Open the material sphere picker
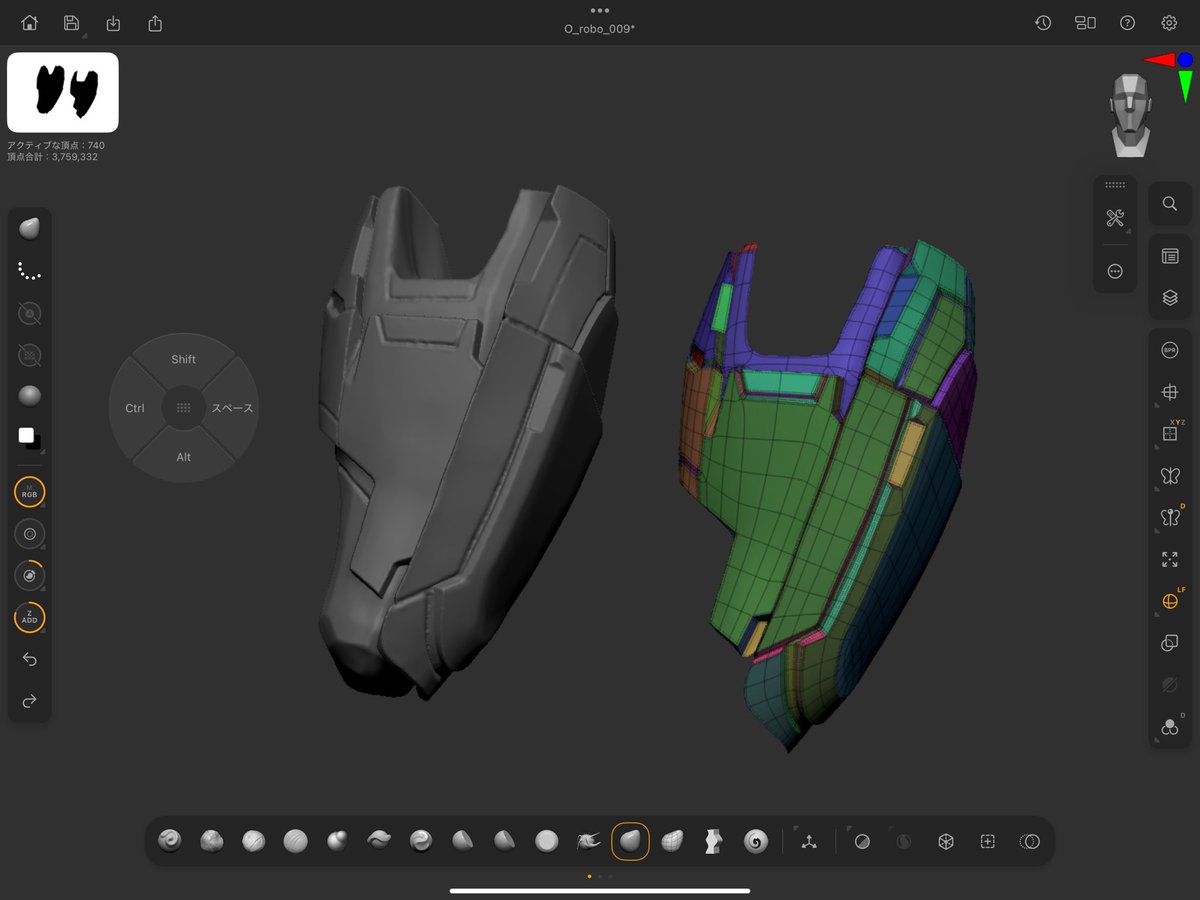 click(30, 396)
